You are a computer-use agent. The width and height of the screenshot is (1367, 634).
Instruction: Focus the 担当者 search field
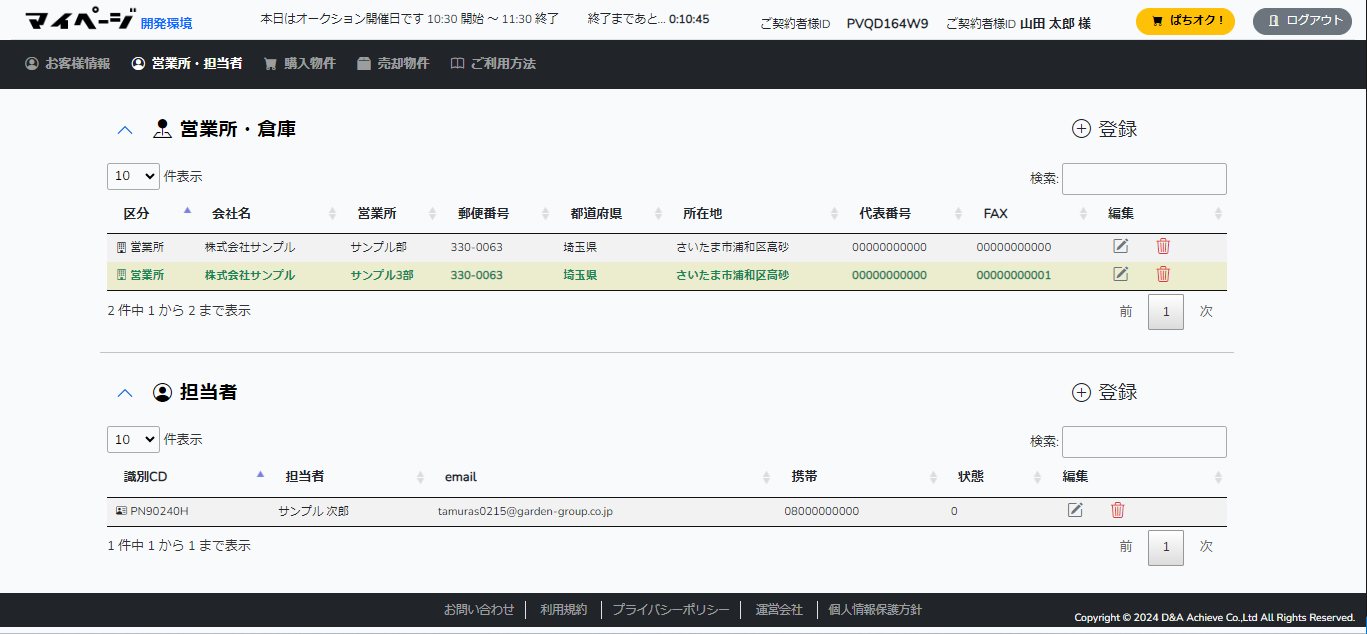(1144, 442)
